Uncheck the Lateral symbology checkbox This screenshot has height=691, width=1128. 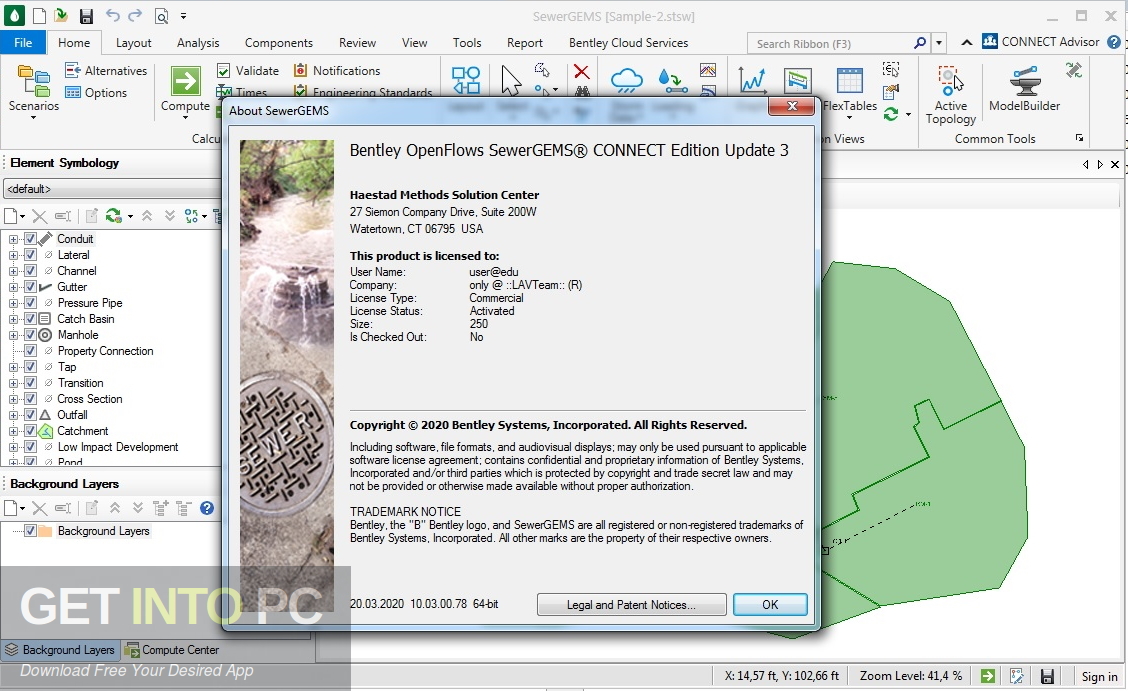[30, 255]
